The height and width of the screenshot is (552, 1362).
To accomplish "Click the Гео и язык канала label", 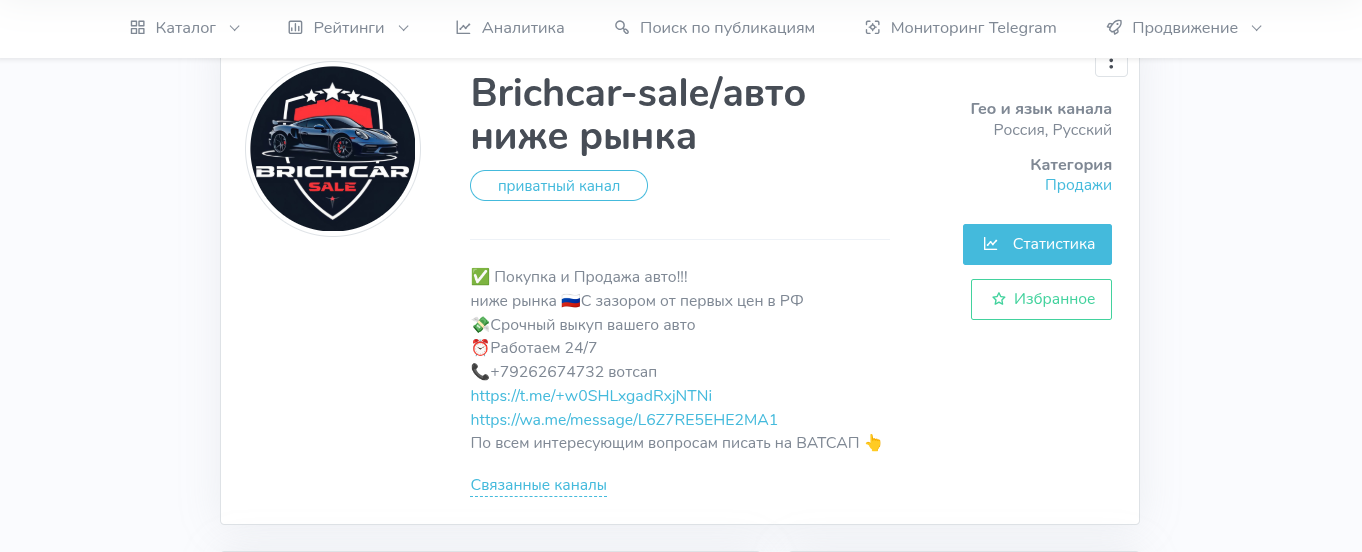I will click(1041, 109).
